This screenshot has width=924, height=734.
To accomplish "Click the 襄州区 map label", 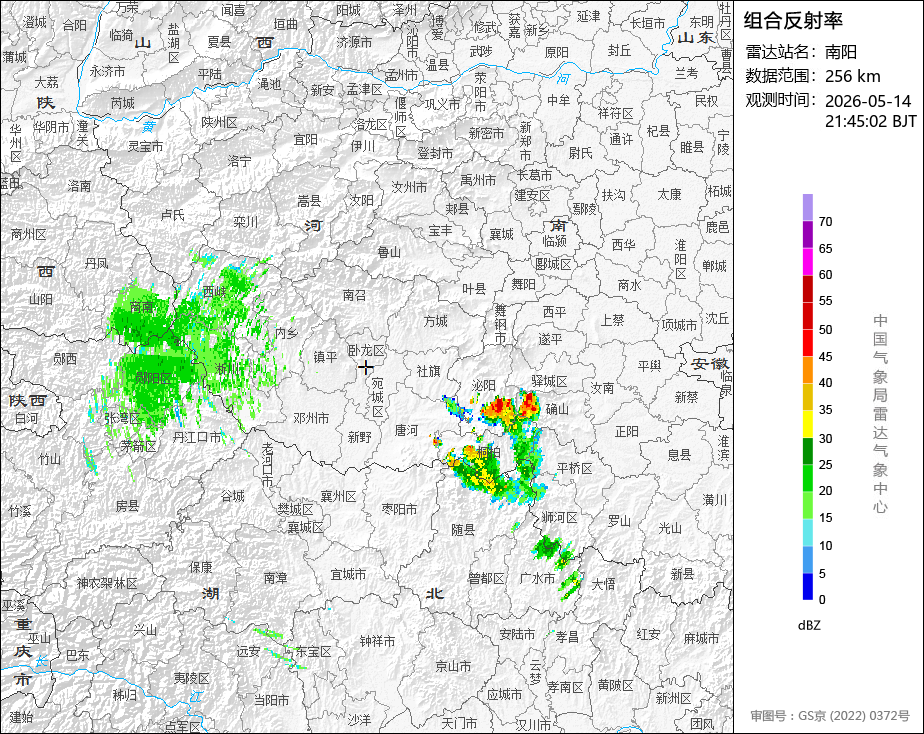I will 338,497.
